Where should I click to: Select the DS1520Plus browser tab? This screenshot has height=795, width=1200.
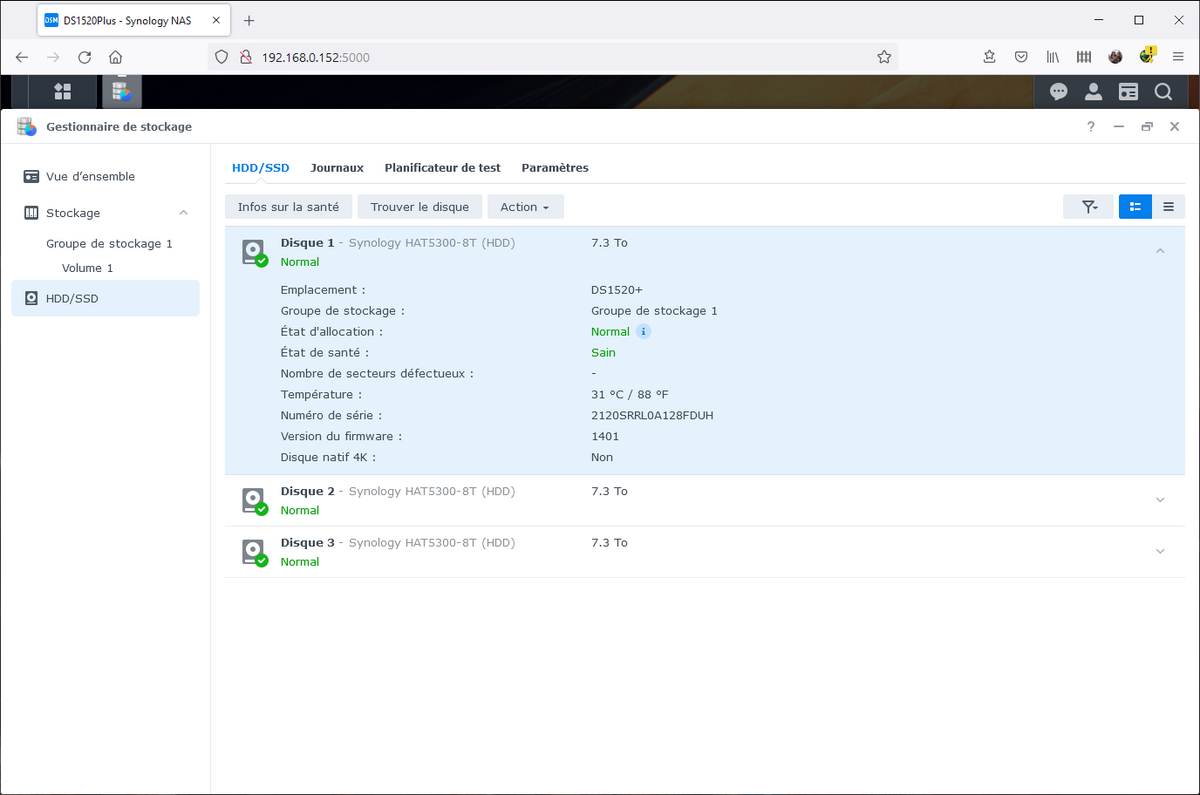click(x=134, y=20)
